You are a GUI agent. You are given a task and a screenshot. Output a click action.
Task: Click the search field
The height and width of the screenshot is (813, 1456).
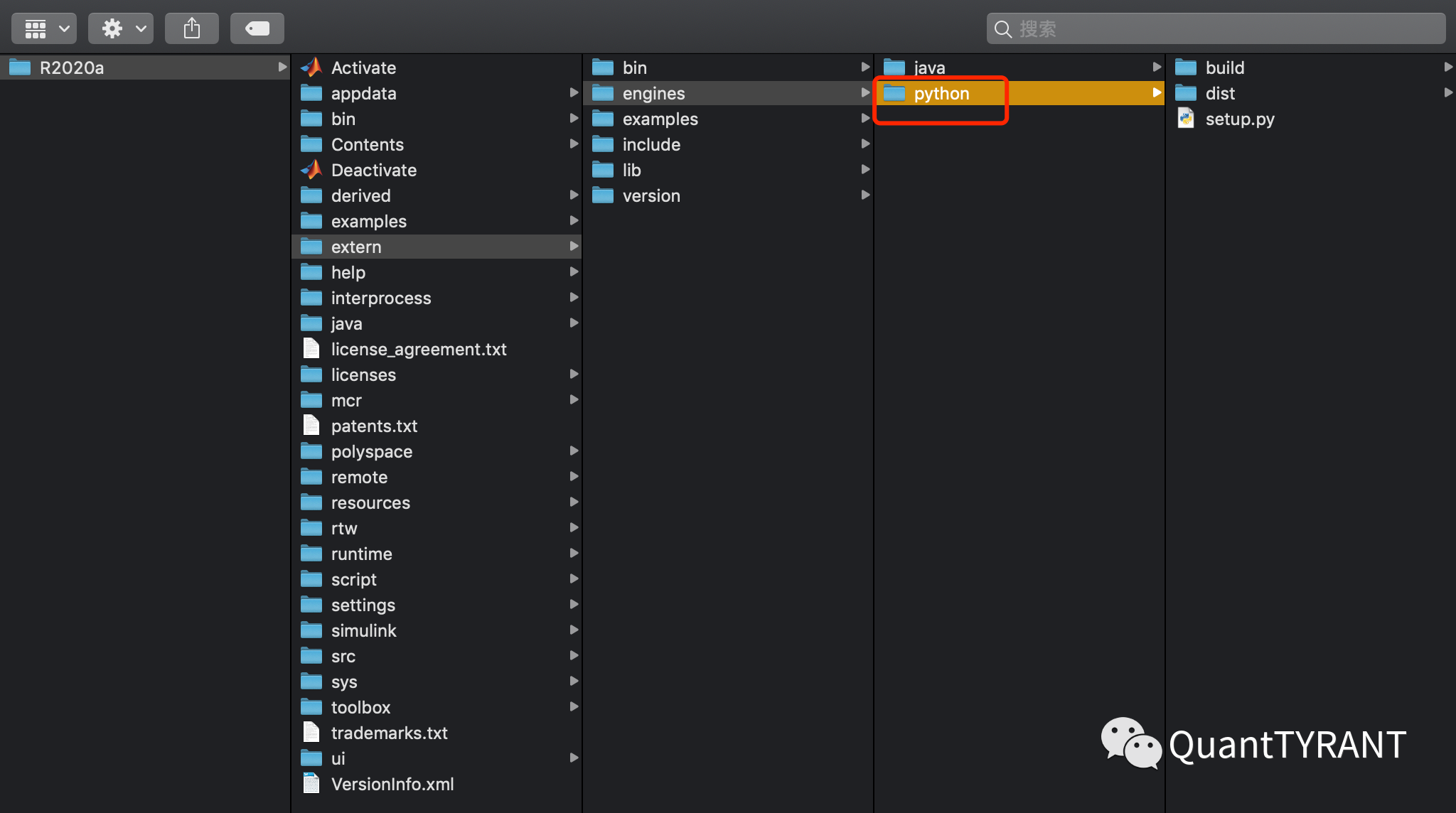(x=1216, y=28)
